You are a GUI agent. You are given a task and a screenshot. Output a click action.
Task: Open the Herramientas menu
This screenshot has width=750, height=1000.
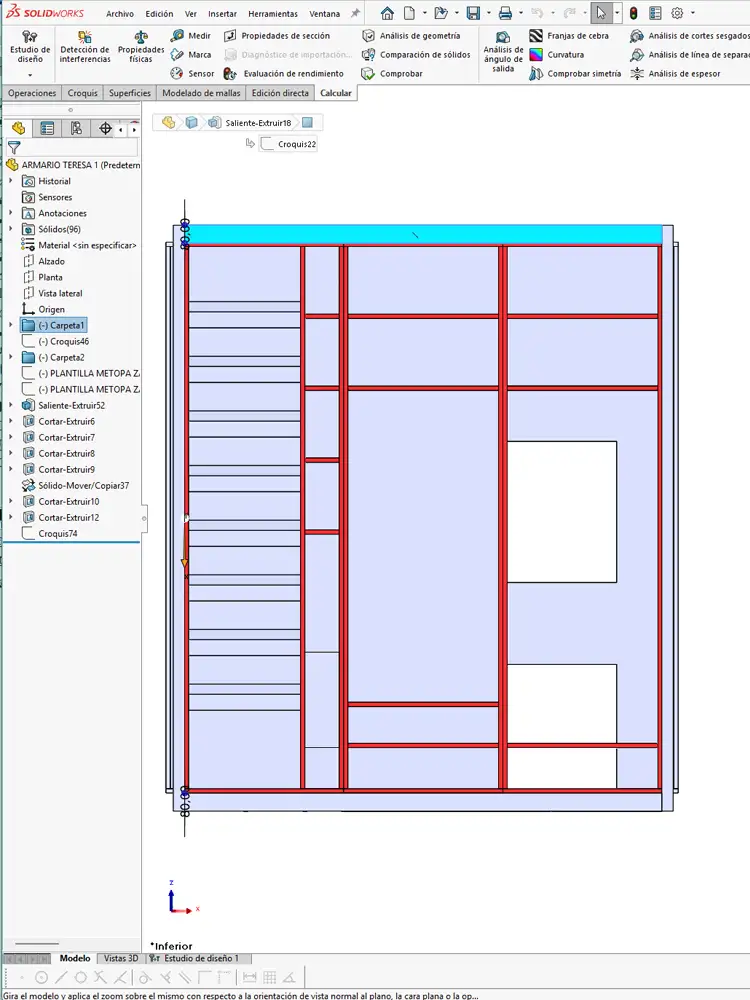coord(273,13)
